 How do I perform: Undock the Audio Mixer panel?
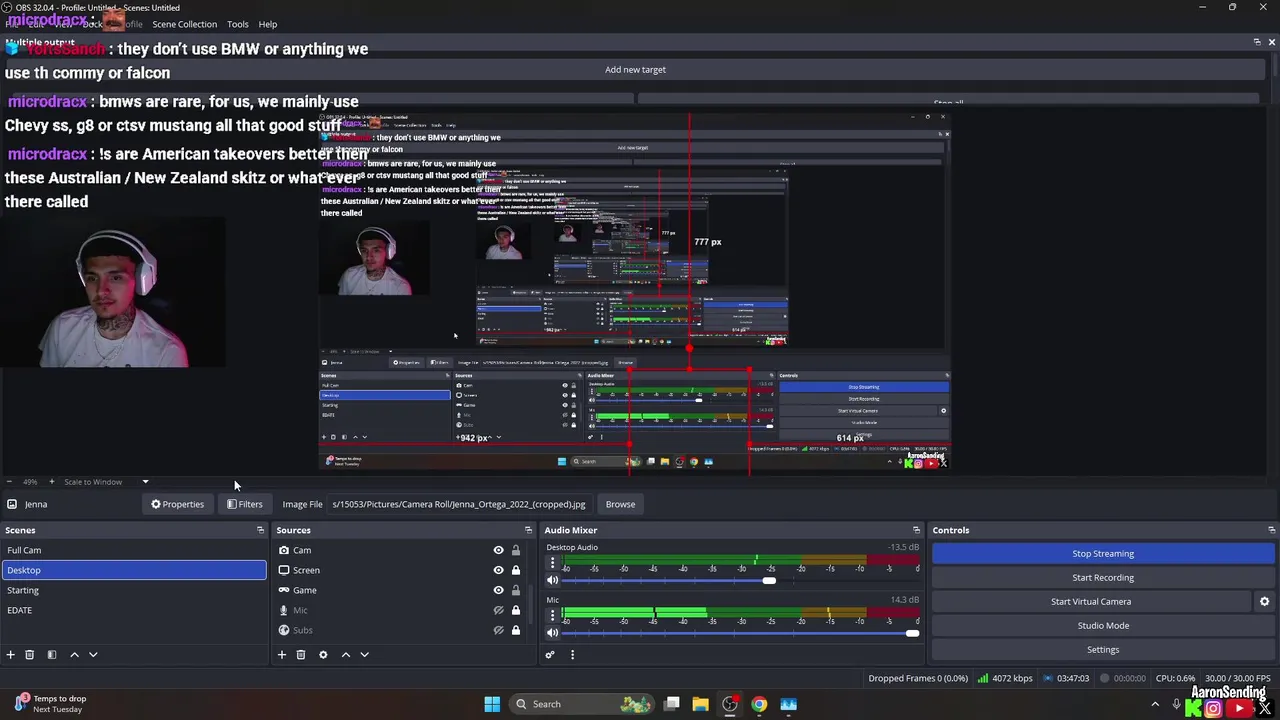[x=916, y=530]
